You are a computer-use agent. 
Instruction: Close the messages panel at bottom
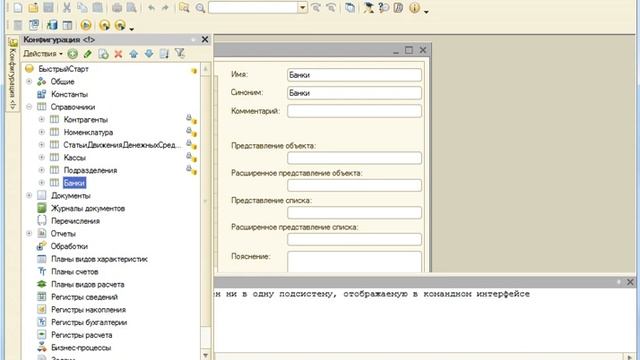[630, 282]
